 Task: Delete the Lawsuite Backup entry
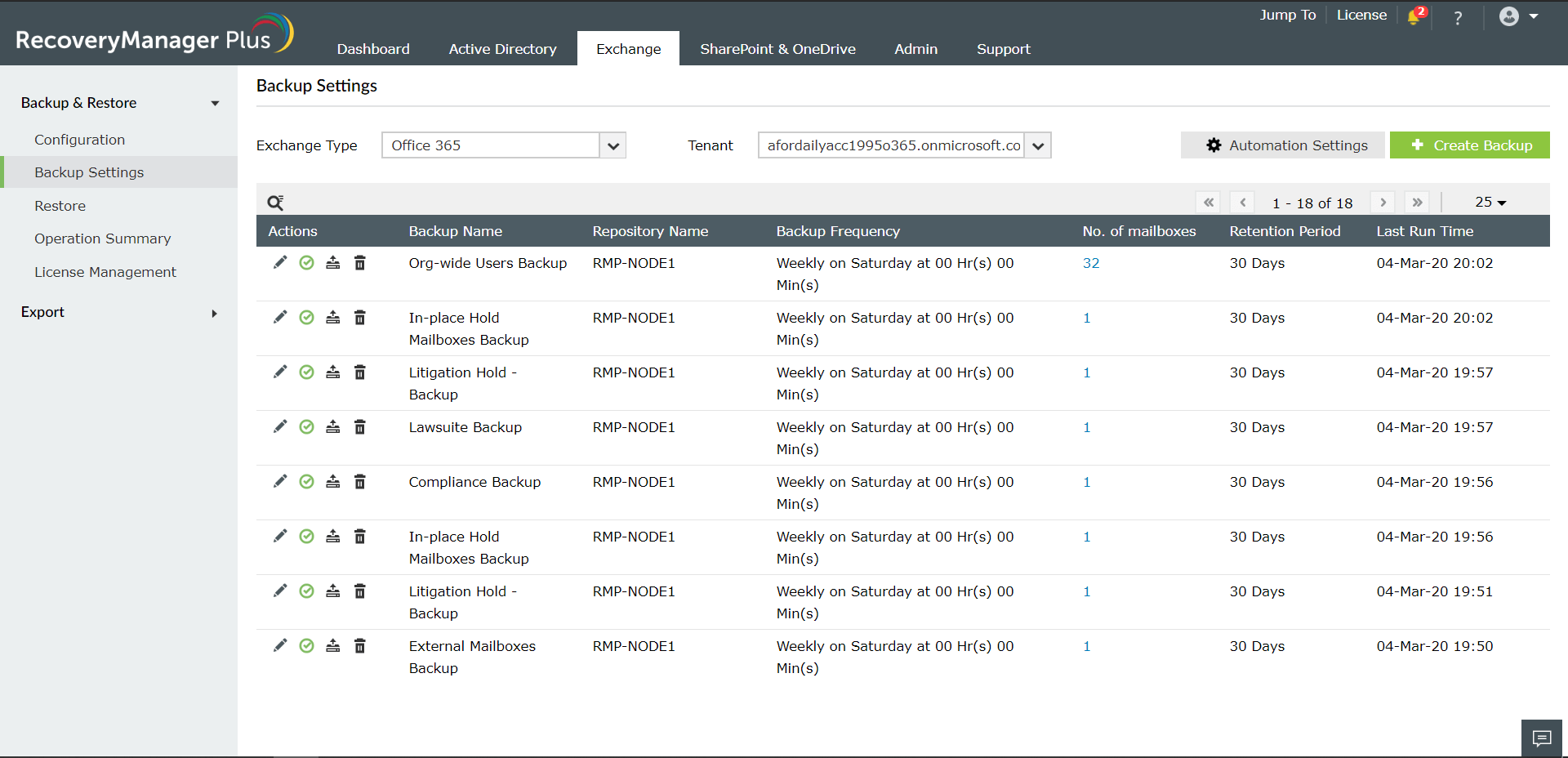pyautogui.click(x=360, y=426)
